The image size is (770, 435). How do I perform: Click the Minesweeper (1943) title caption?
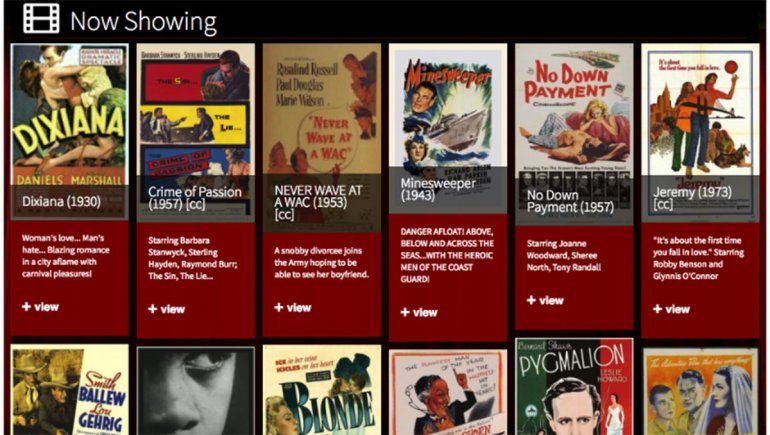pos(438,189)
